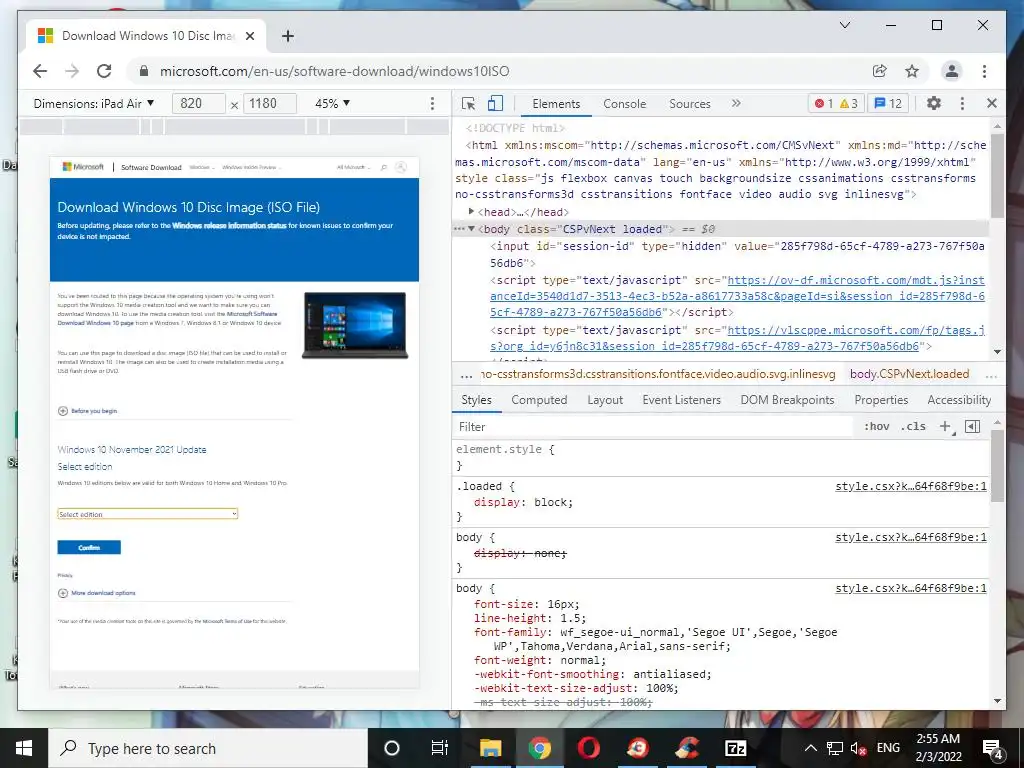Open the Computed tab
Screen dimensions: 1024x768
[x=539, y=400]
